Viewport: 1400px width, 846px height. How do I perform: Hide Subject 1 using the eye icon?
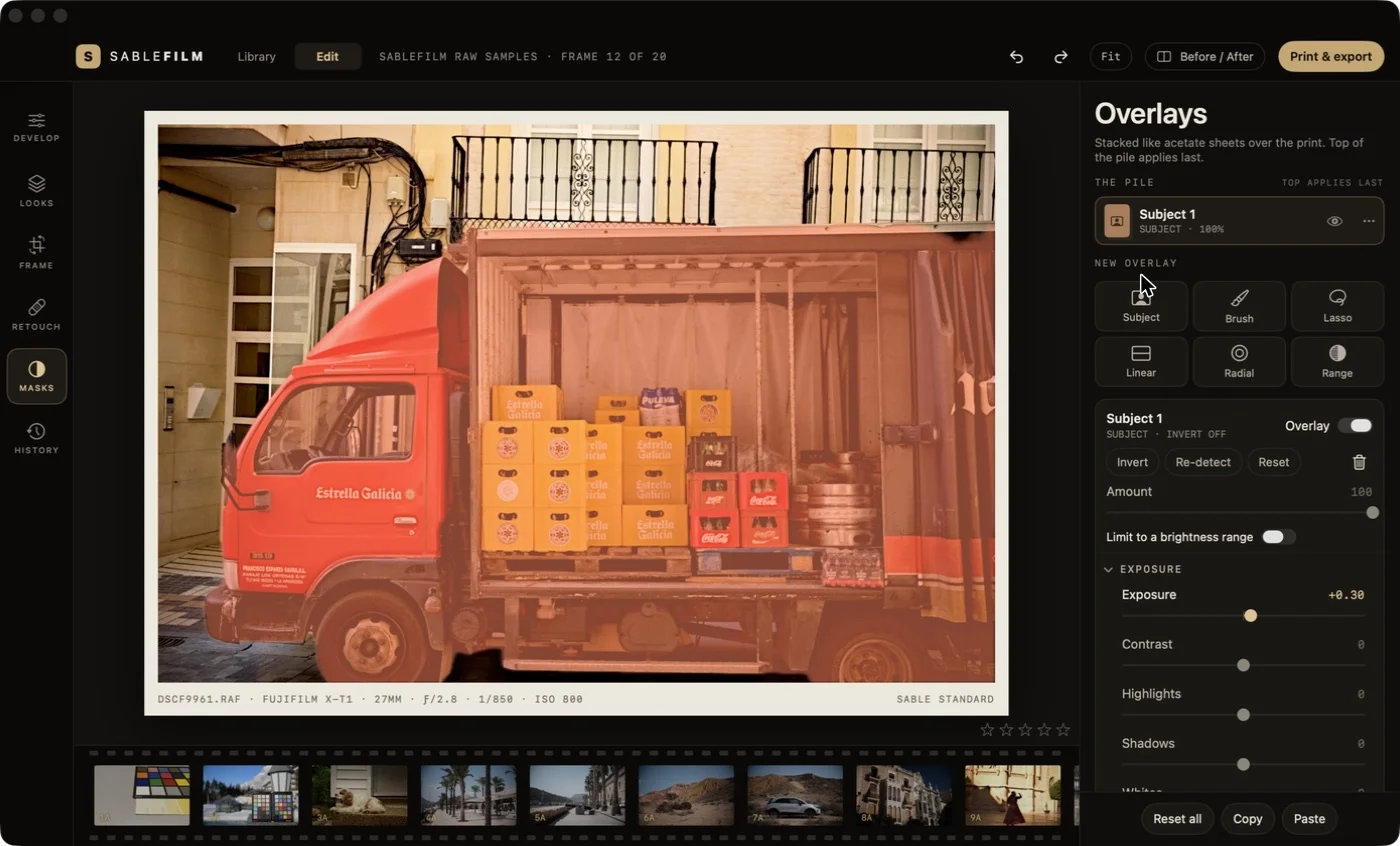(1334, 221)
